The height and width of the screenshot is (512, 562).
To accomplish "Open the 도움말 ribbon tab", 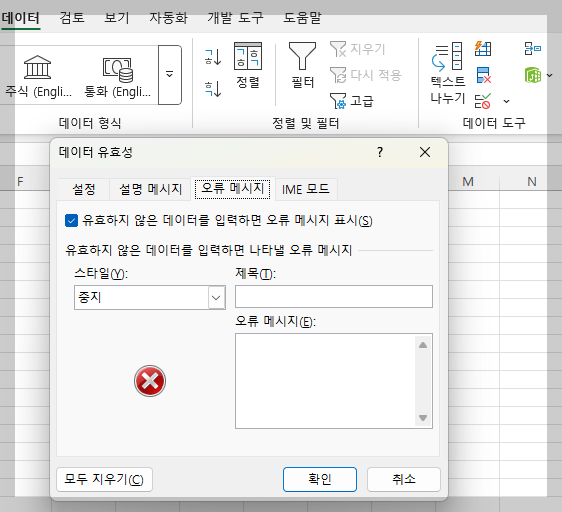I will click(x=302, y=18).
